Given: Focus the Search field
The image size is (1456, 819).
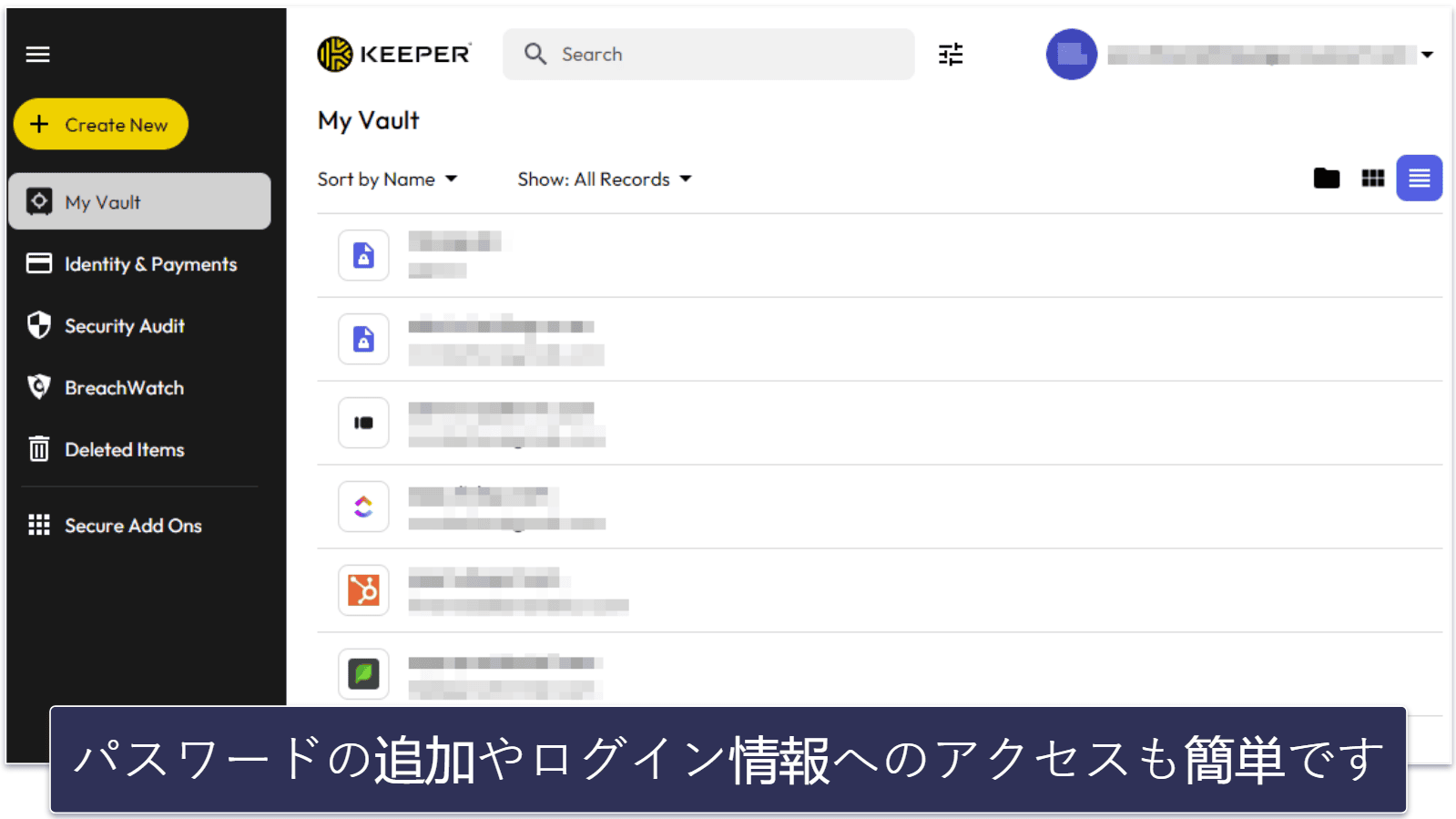Looking at the screenshot, I should [x=708, y=54].
